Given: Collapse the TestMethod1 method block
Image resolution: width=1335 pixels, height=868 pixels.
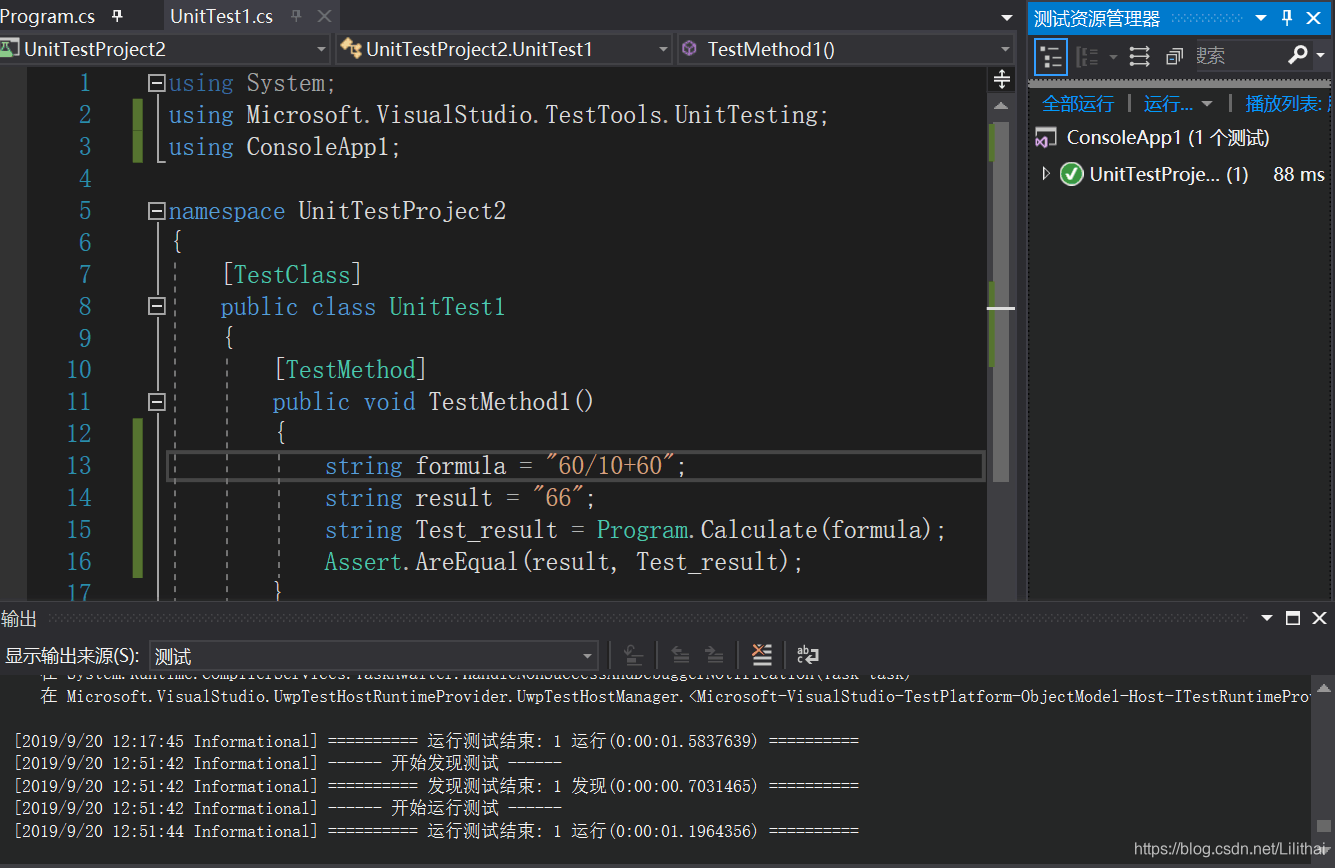Looking at the screenshot, I should click(157, 402).
